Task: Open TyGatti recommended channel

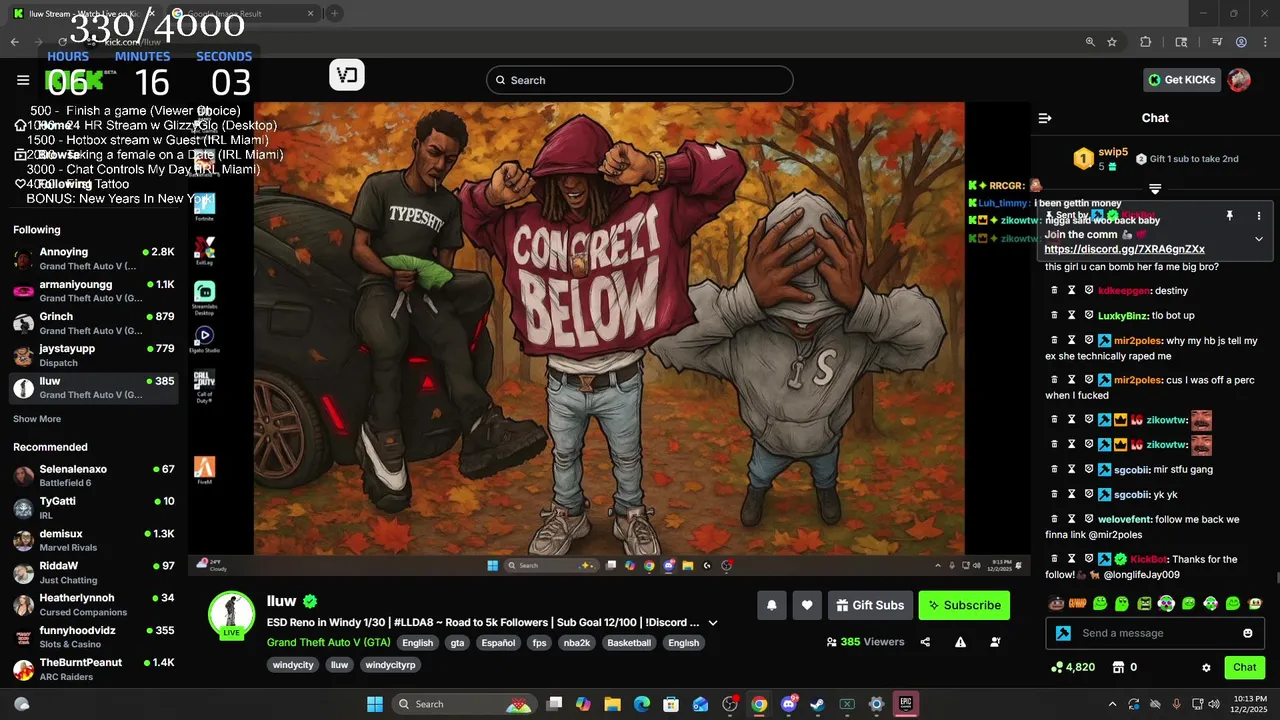Action: click(x=94, y=508)
